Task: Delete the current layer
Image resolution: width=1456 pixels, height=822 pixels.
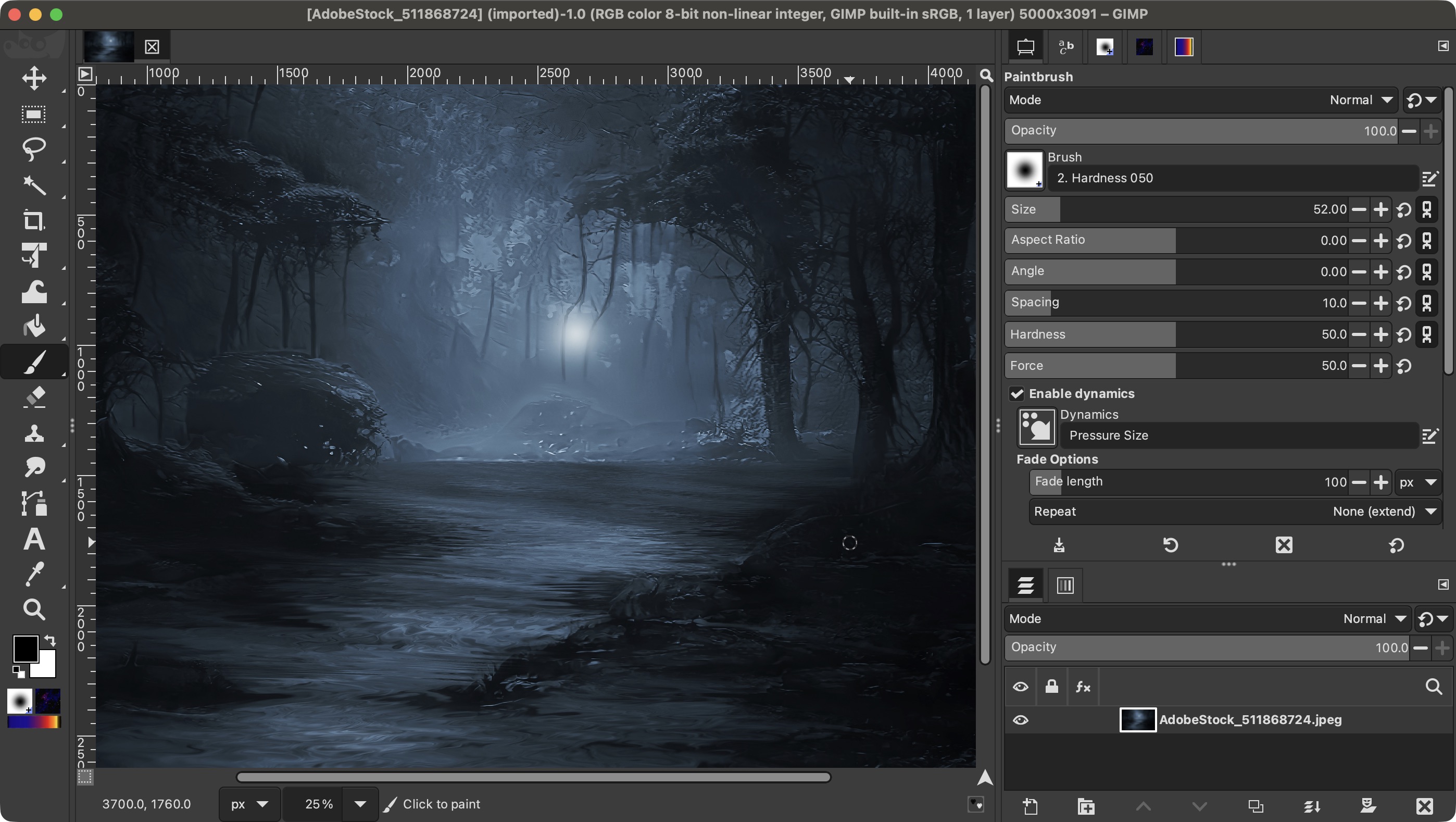Action: point(1424,806)
